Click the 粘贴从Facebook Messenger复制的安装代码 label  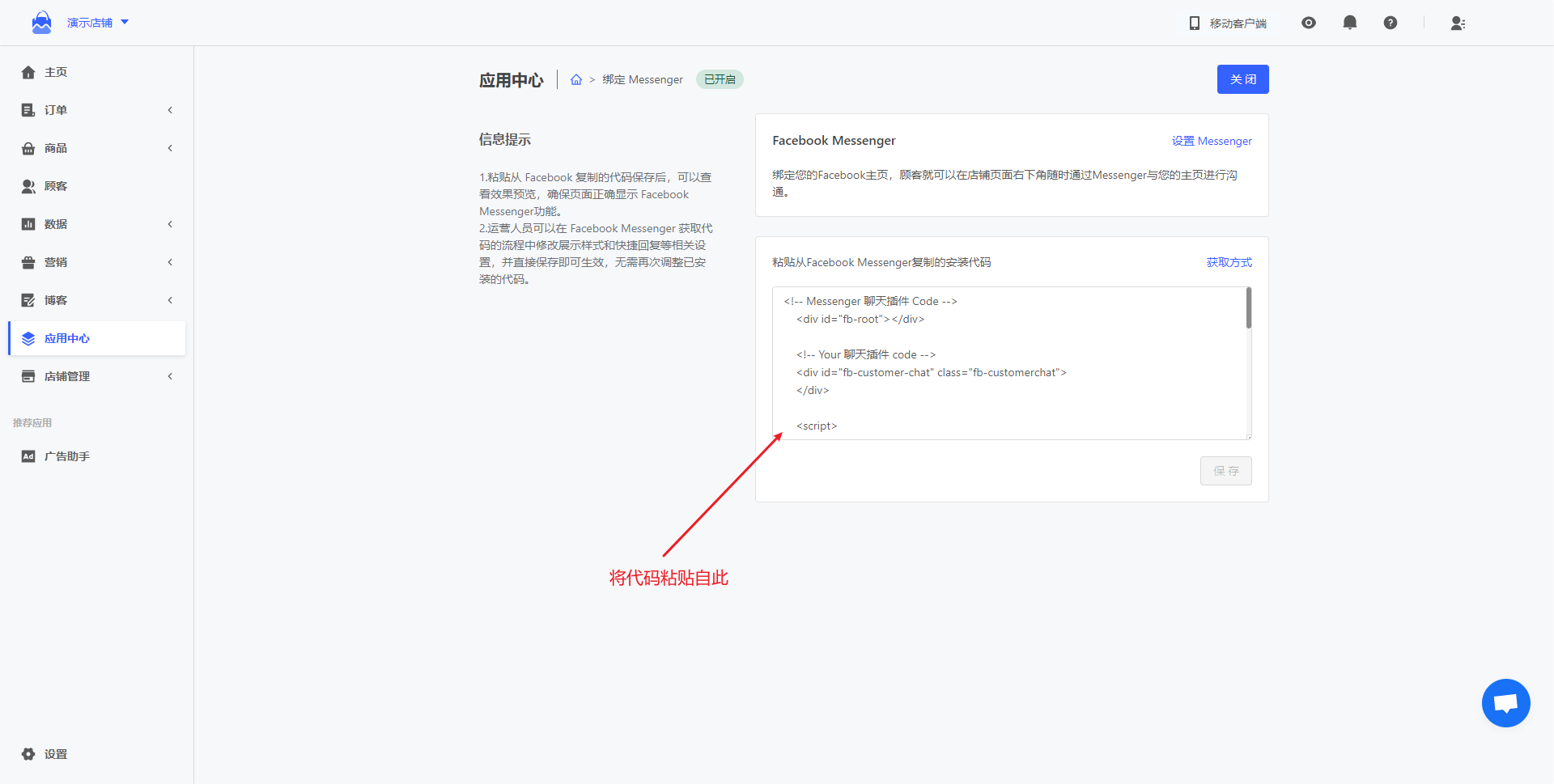tap(881, 262)
